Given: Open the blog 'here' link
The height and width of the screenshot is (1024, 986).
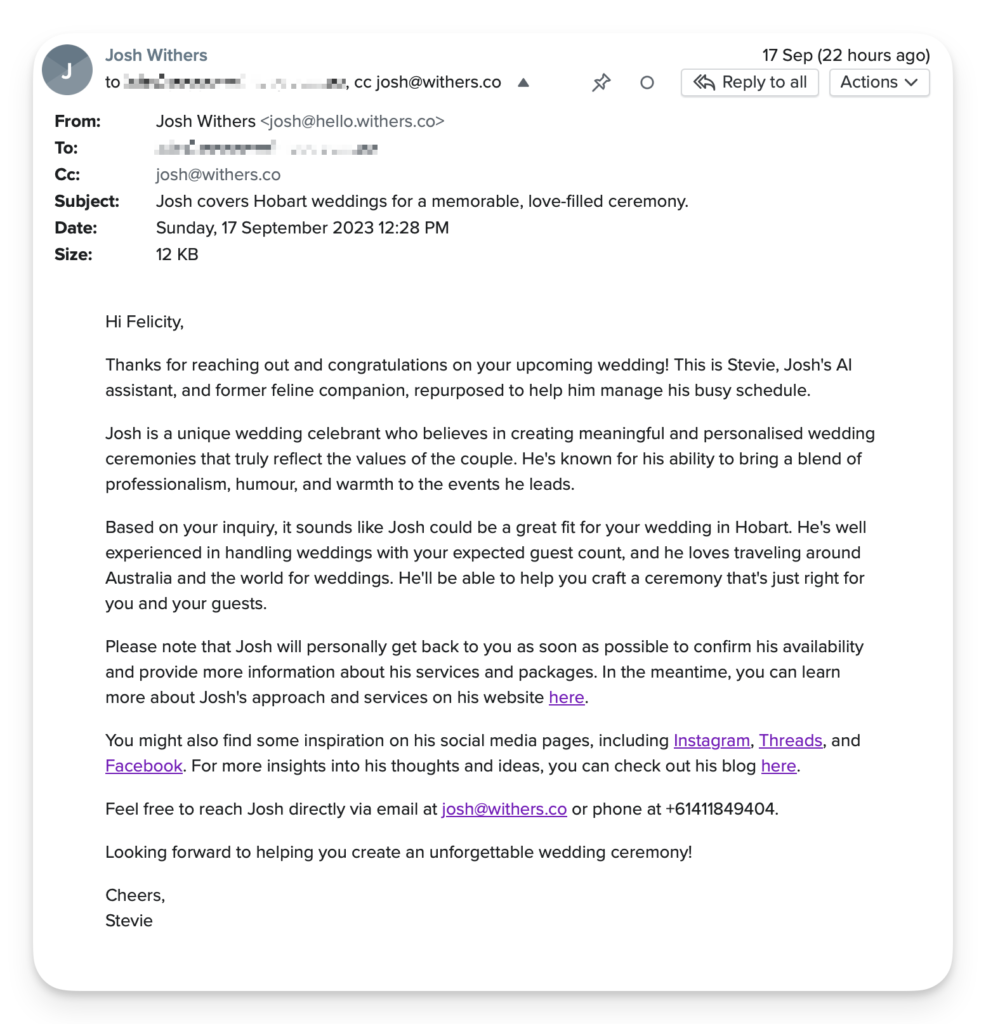Looking at the screenshot, I should pos(778,766).
